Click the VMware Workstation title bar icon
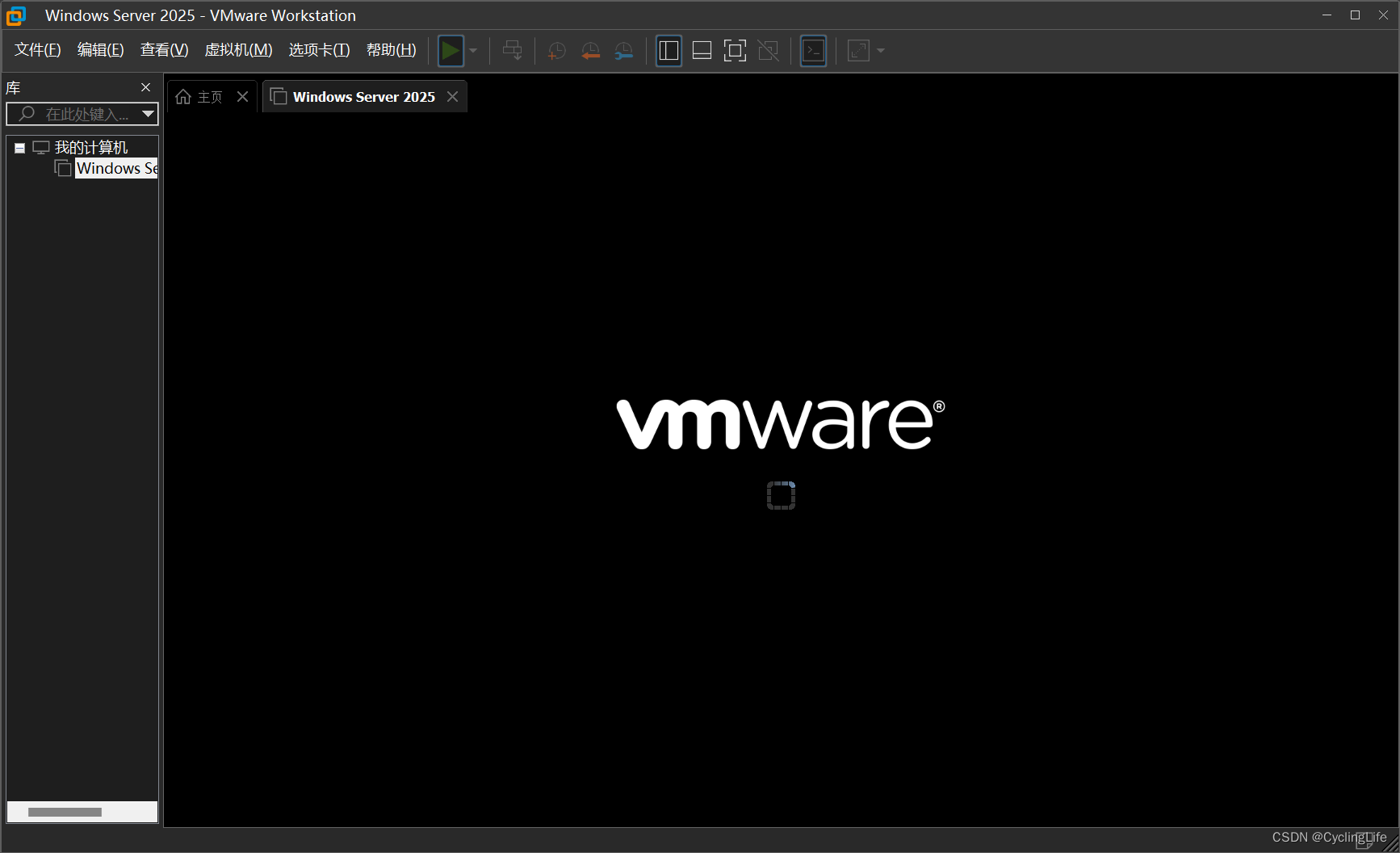The height and width of the screenshot is (853, 1400). click(x=16, y=15)
